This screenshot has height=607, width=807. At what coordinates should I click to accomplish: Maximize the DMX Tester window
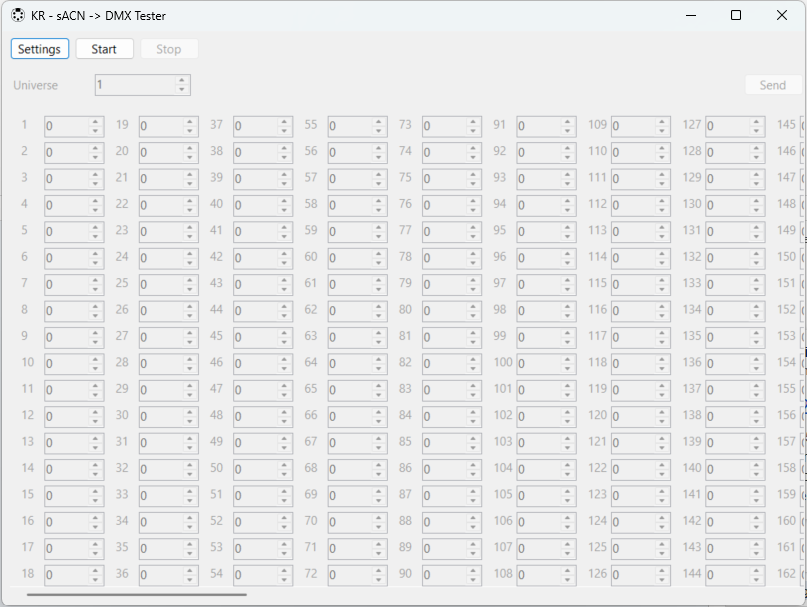736,15
